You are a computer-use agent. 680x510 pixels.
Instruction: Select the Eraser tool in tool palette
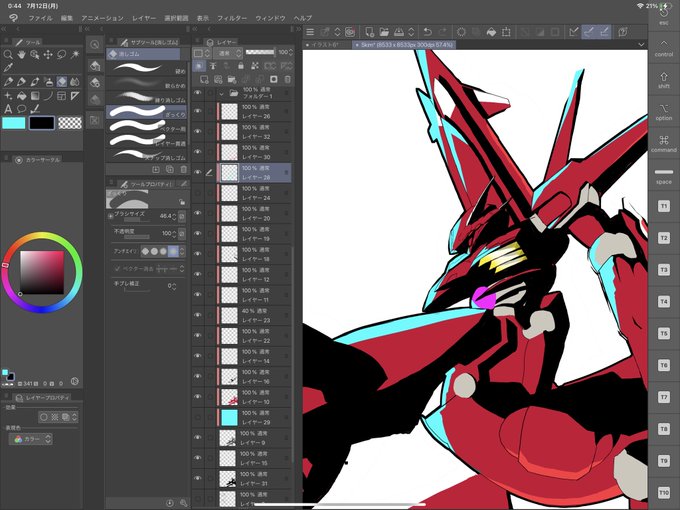[62, 82]
